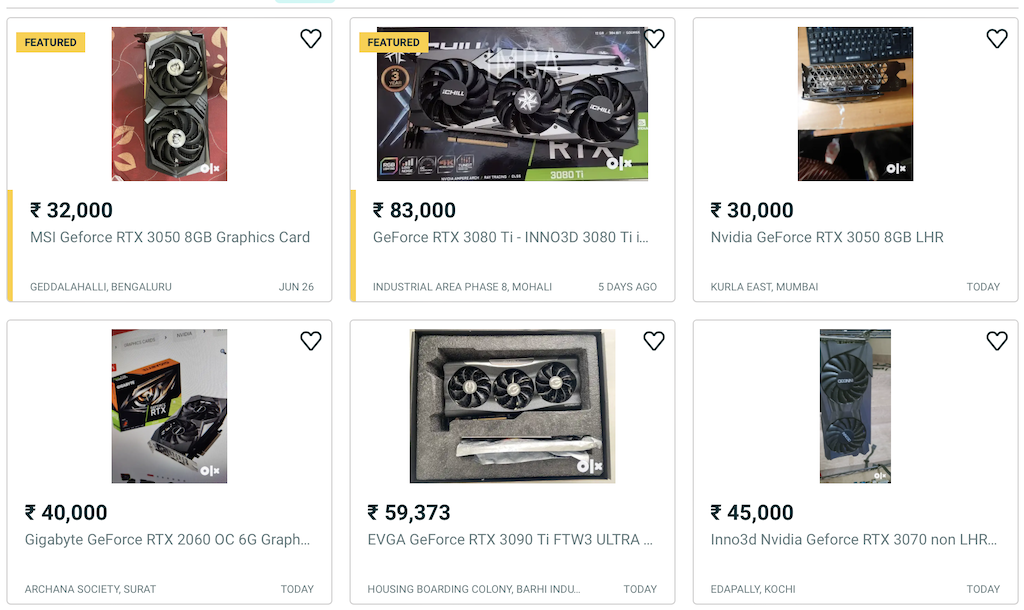The image size is (1024, 610).
Task: View the Kurla East RTX 3050 photo
Action: pyautogui.click(x=855, y=104)
